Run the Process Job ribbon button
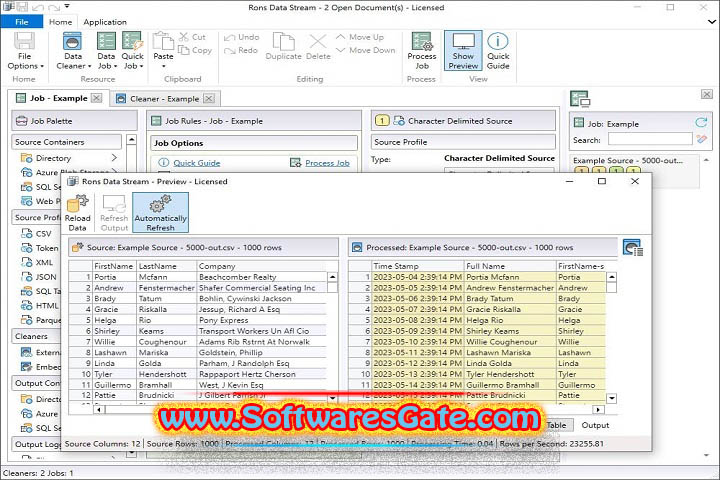720x480 pixels. pyautogui.click(x=422, y=51)
